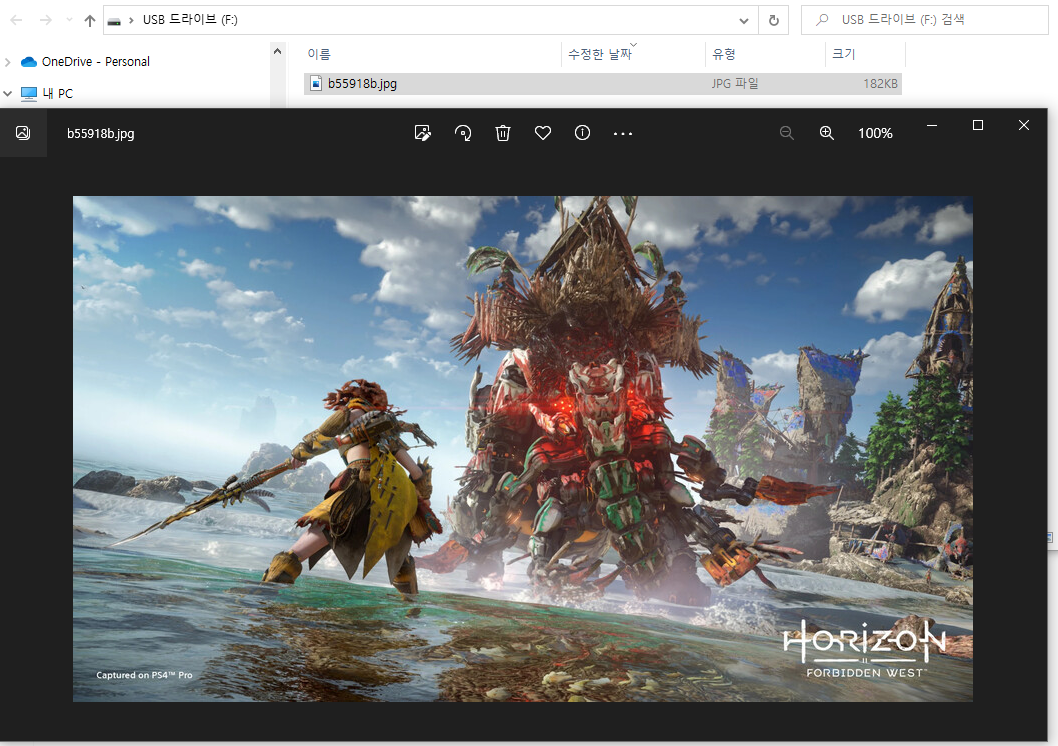The width and height of the screenshot is (1058, 746).
Task: Expand the address bar history dropdown
Action: point(744,20)
